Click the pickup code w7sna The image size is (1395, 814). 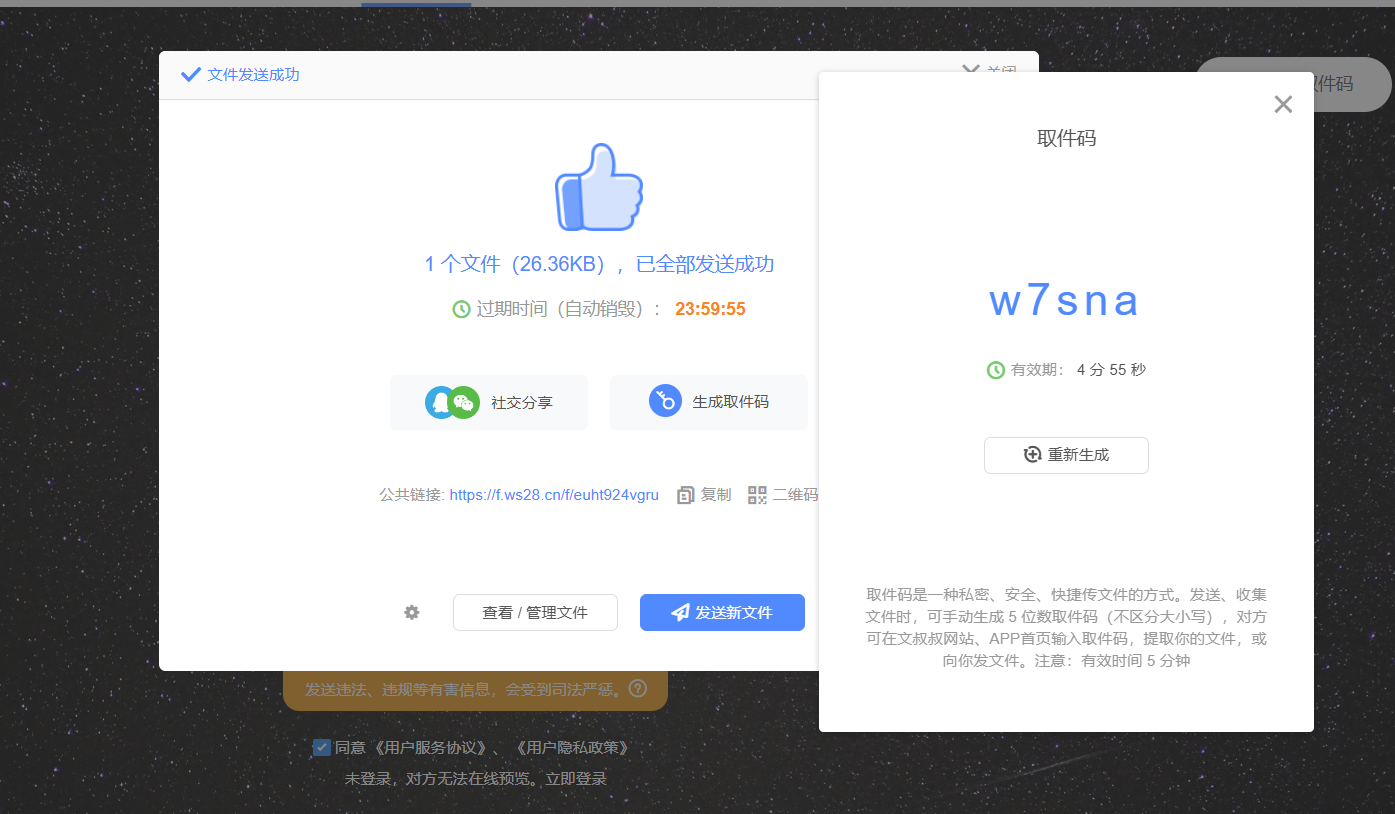1065,301
